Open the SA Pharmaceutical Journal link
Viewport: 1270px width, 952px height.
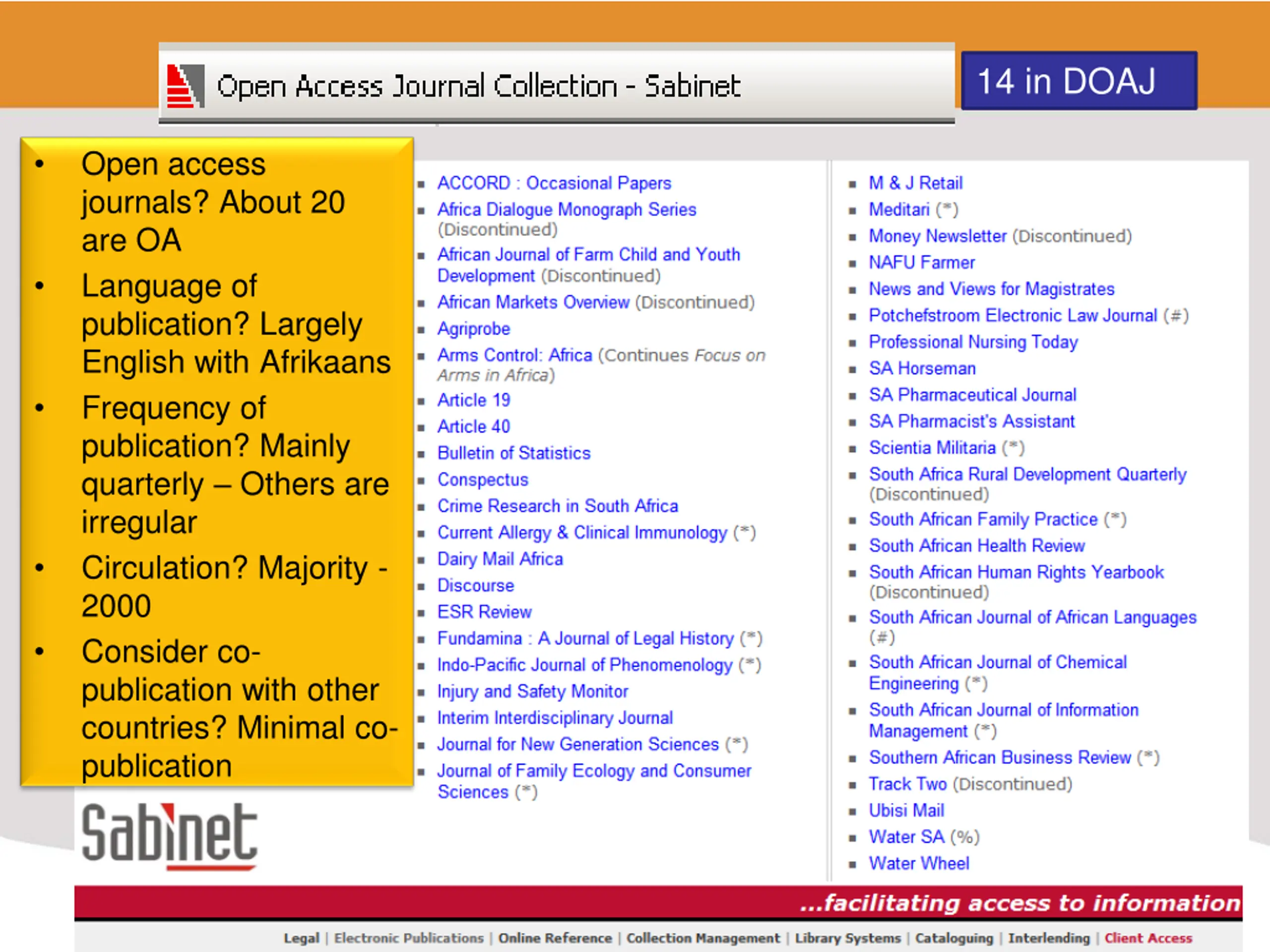tap(973, 395)
